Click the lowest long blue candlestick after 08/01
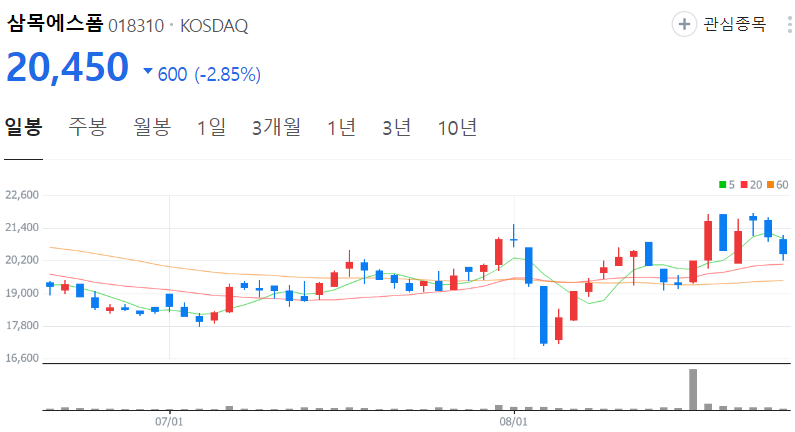795x432 pixels. (544, 315)
